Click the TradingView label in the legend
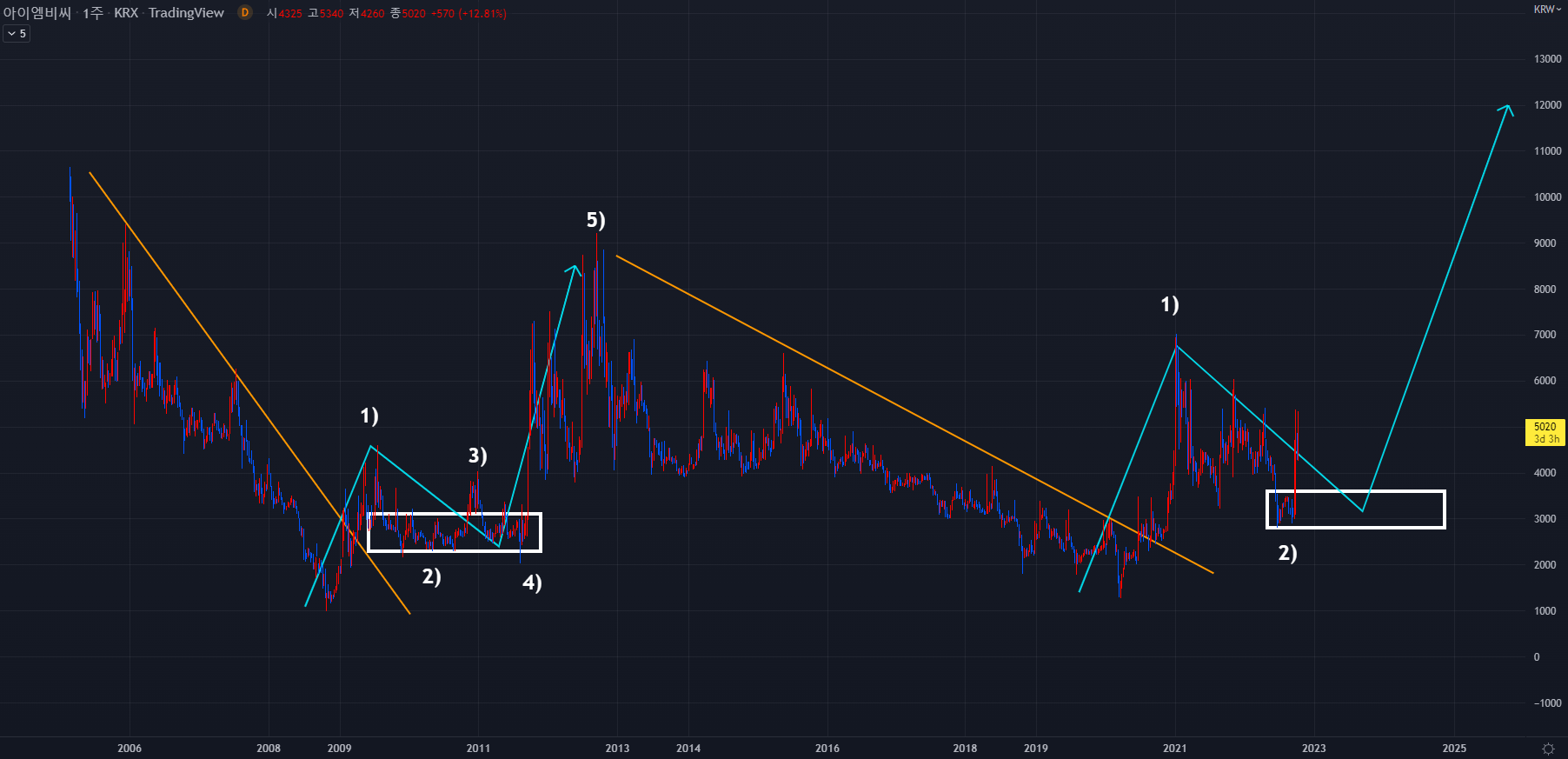Screen dimensions: 1568x759 pyautogui.click(x=186, y=13)
